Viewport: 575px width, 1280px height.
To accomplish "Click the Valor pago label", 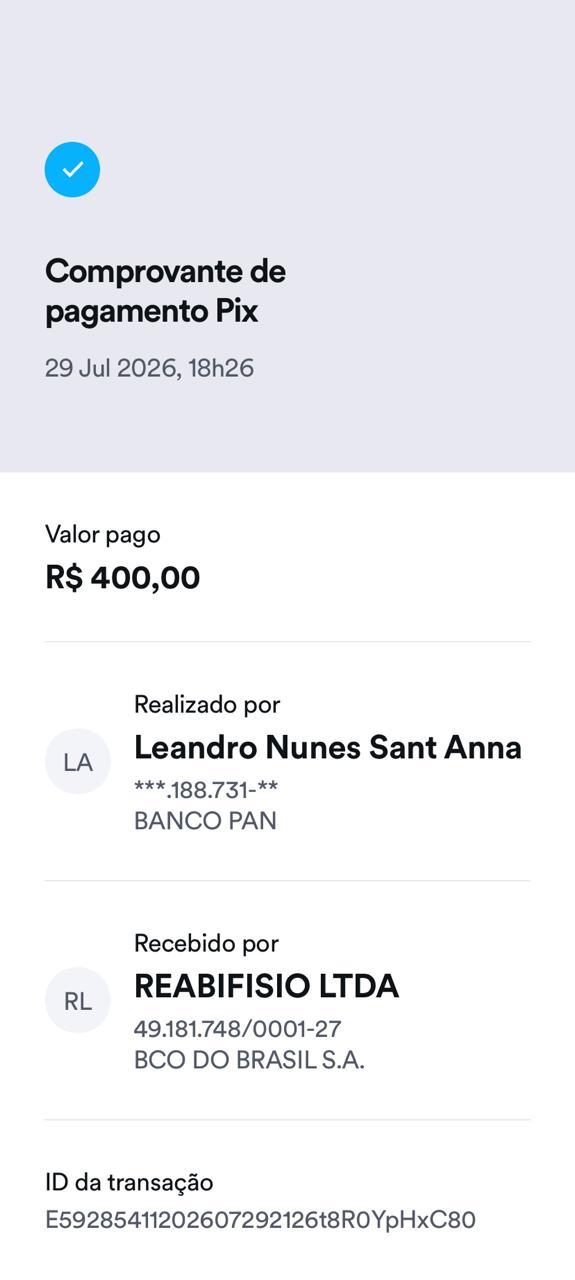I will pos(103,534).
